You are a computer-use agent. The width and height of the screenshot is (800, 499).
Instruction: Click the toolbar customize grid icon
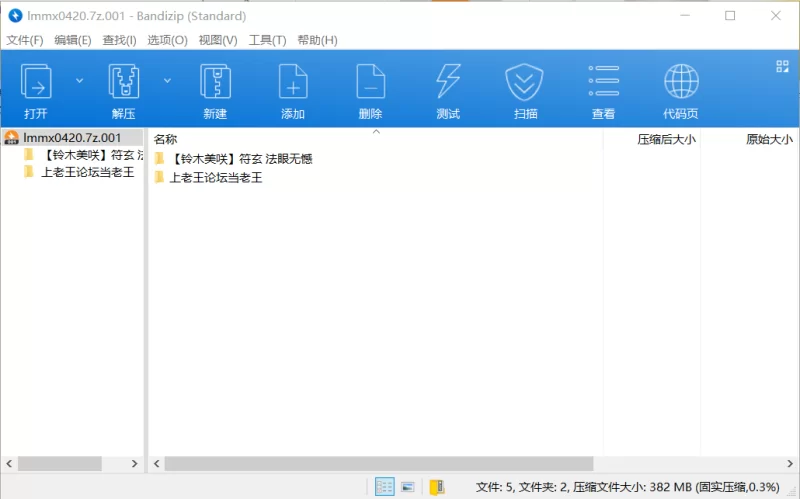[x=783, y=66]
